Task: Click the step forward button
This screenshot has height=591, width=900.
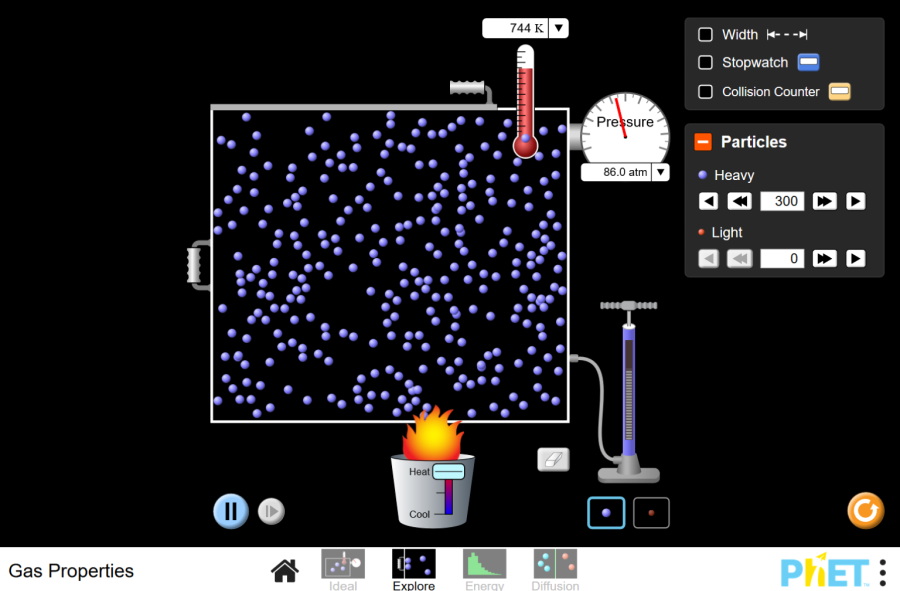Action: pos(271,512)
